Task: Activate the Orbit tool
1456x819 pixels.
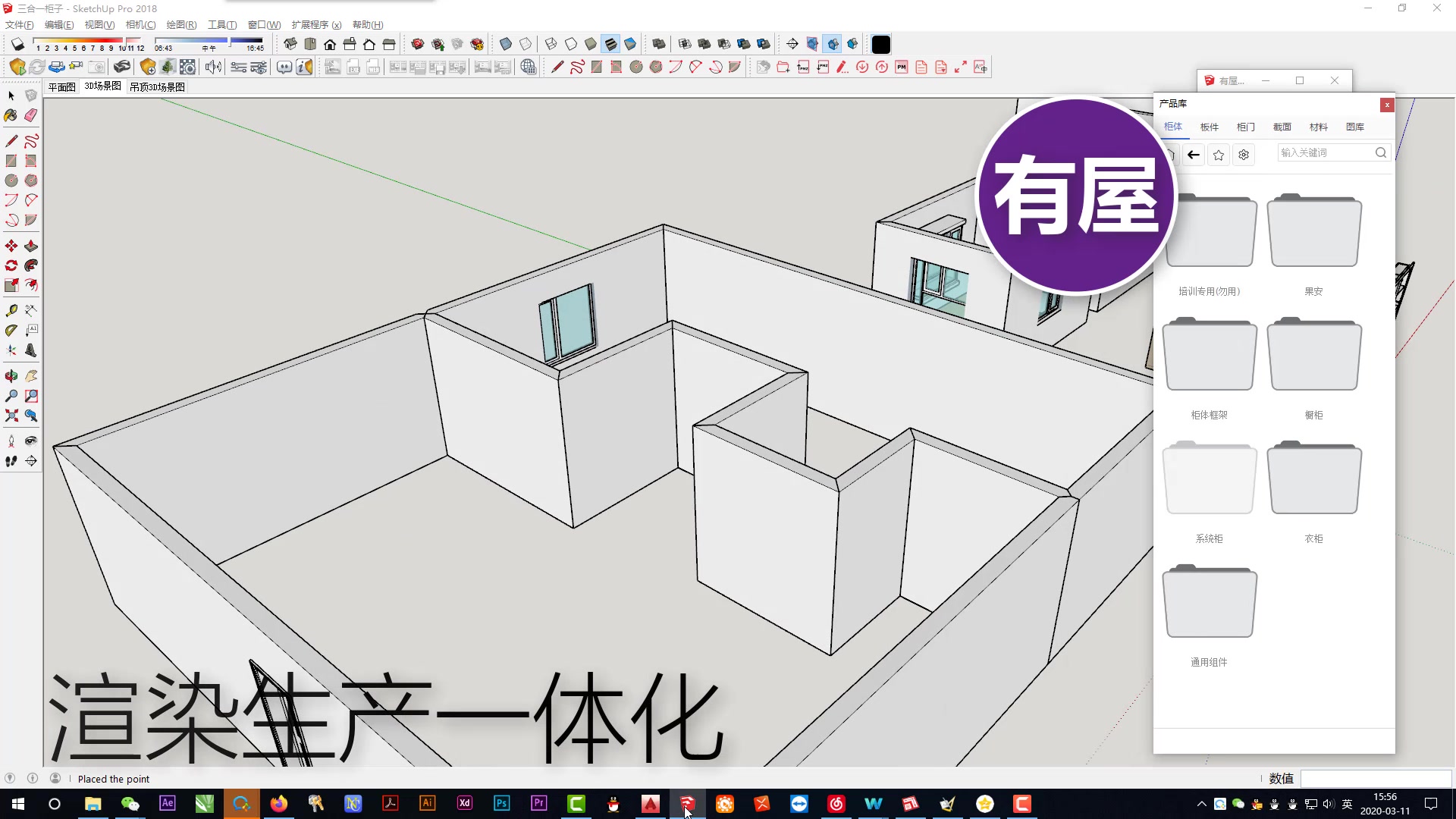Action: pos(11,376)
